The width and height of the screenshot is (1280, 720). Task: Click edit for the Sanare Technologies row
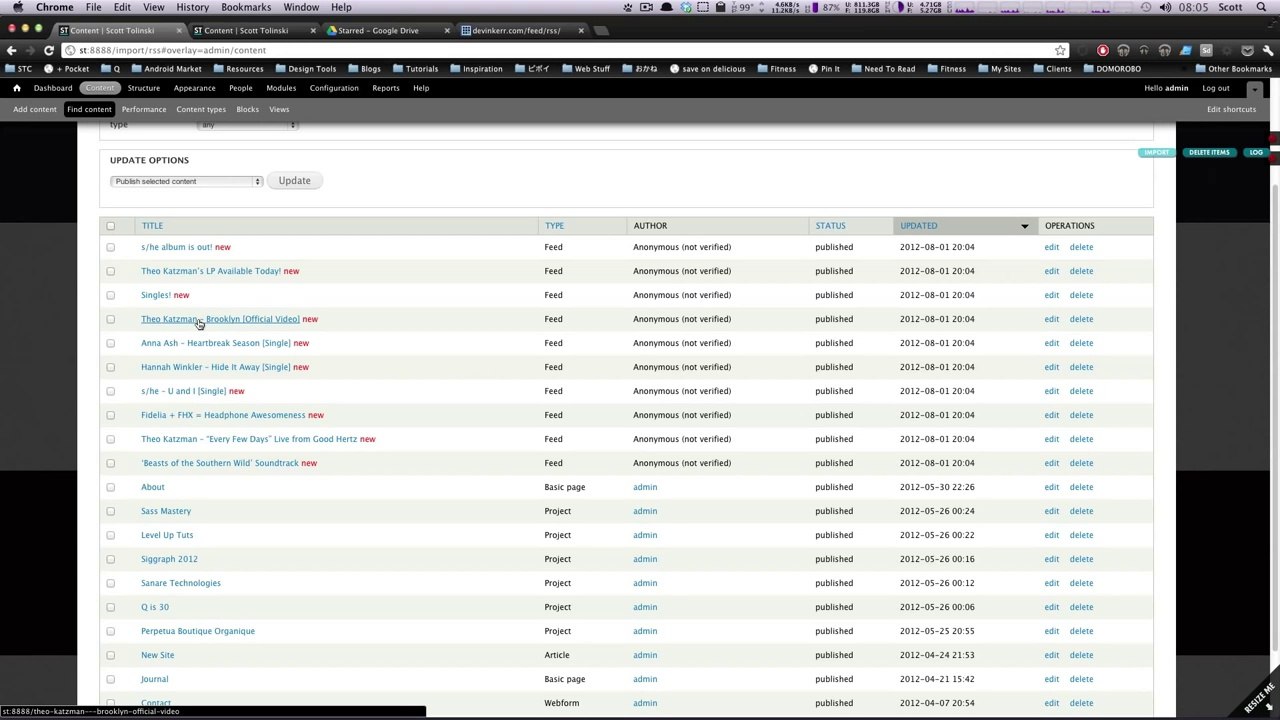tap(1051, 583)
